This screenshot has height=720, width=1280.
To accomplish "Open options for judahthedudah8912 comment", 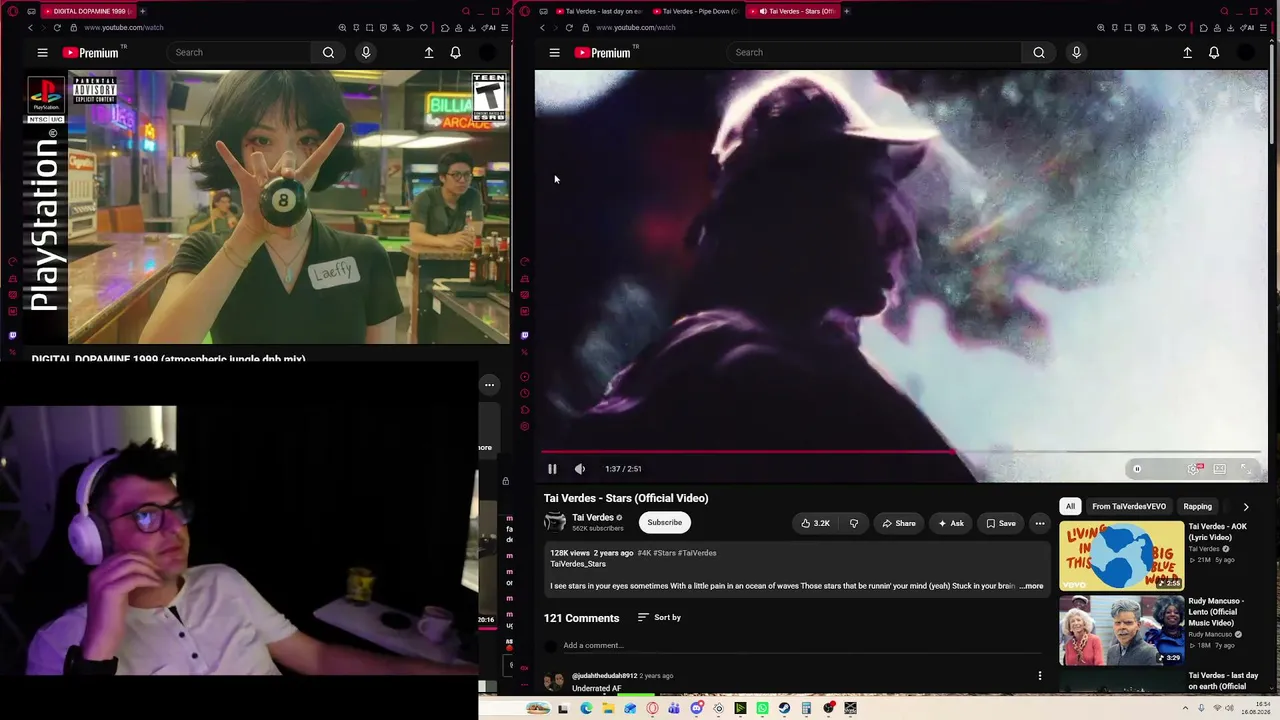I will [x=1040, y=676].
